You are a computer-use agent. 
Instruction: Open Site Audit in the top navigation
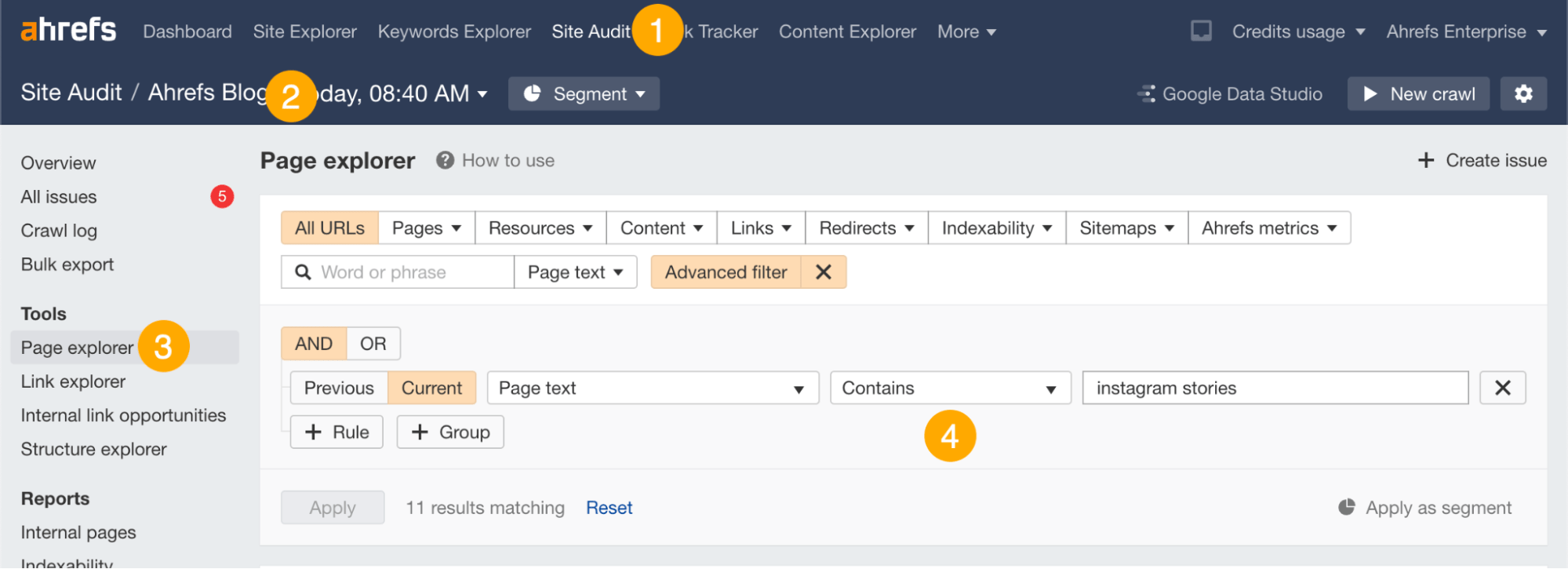coord(591,31)
